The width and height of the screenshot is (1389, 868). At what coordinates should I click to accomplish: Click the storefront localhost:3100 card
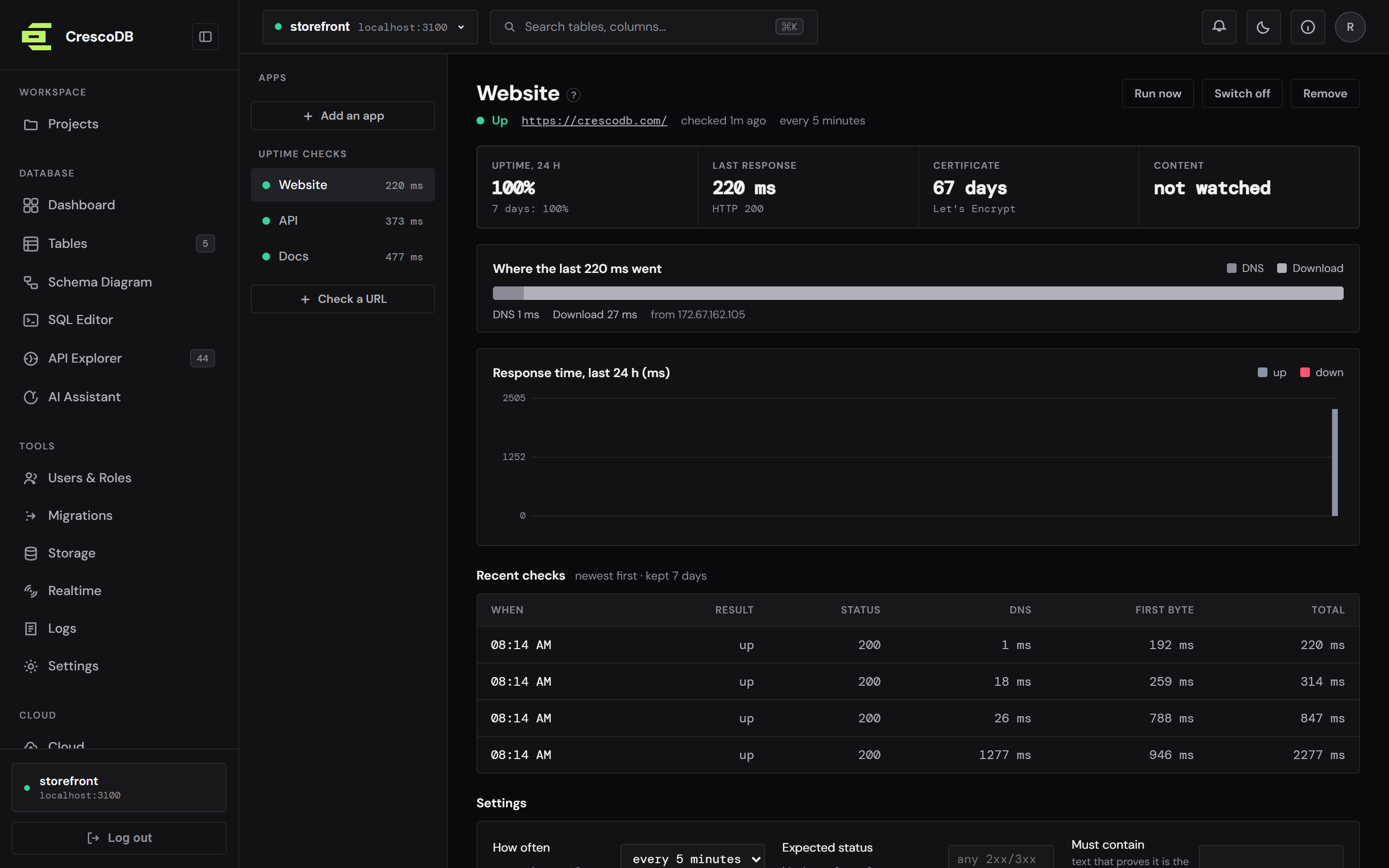point(119,787)
